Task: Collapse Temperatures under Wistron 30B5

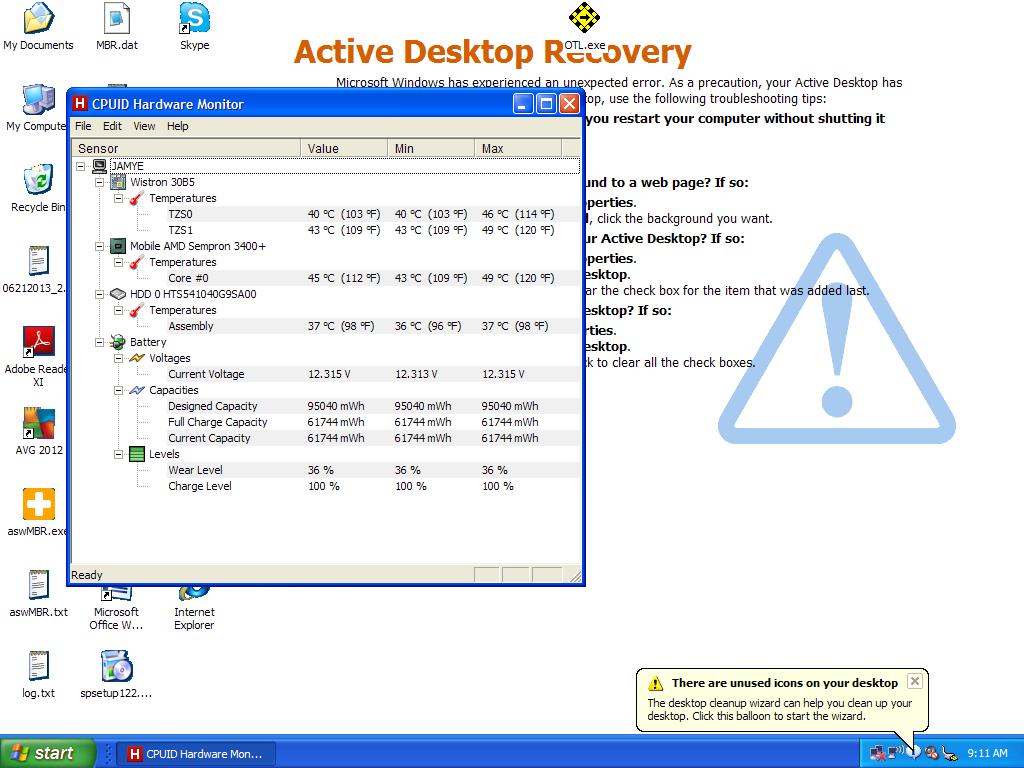Action: click(x=118, y=199)
